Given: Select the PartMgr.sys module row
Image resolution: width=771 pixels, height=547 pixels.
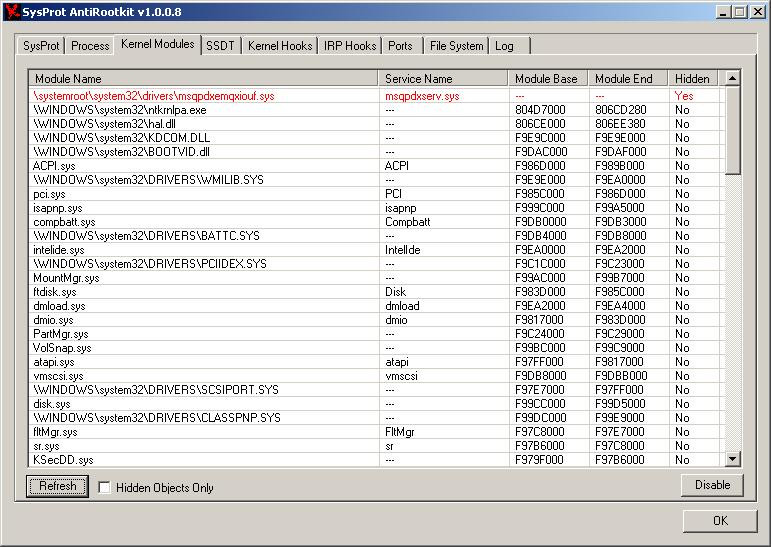Looking at the screenshot, I should coord(376,334).
